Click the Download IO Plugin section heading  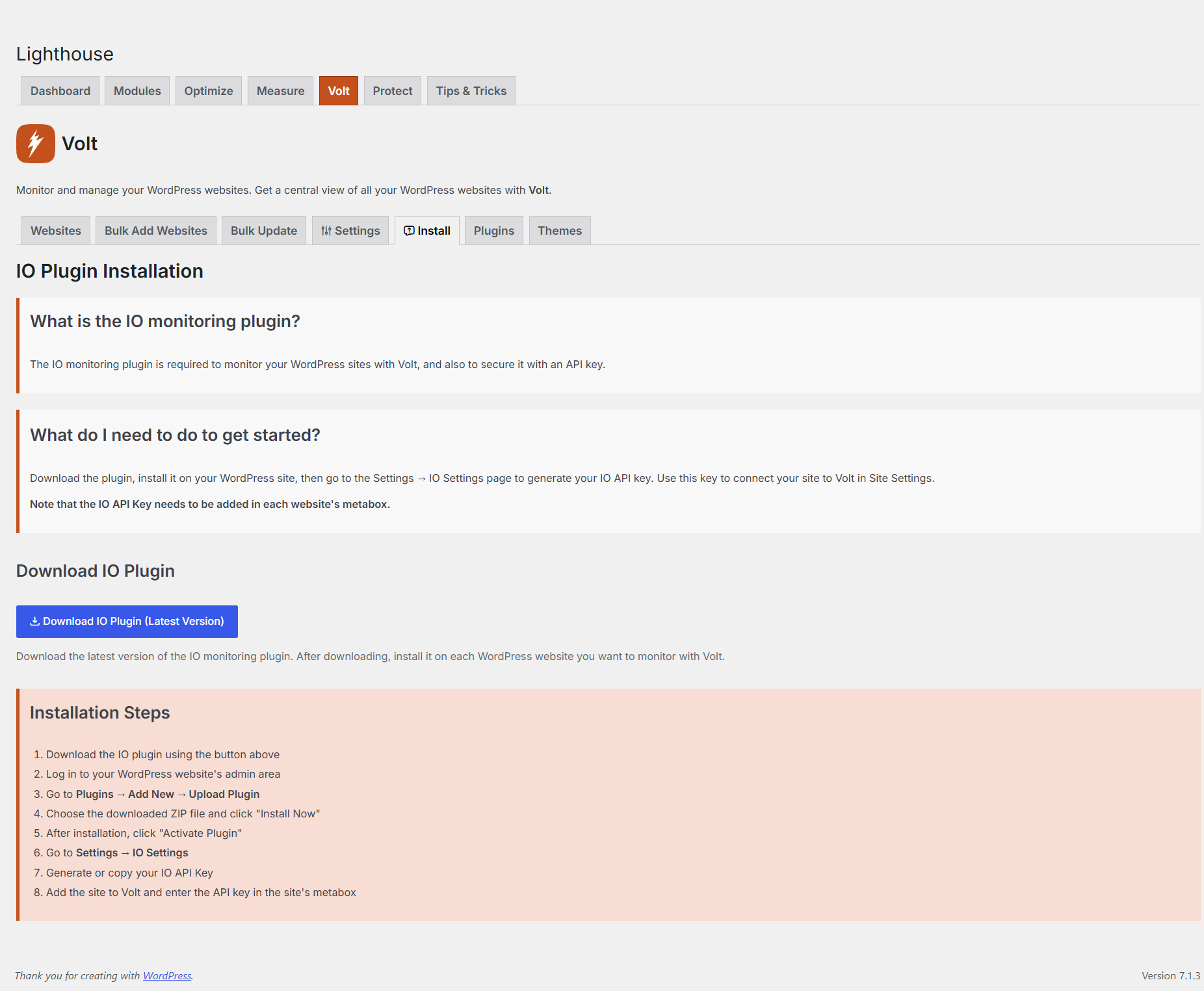point(96,571)
